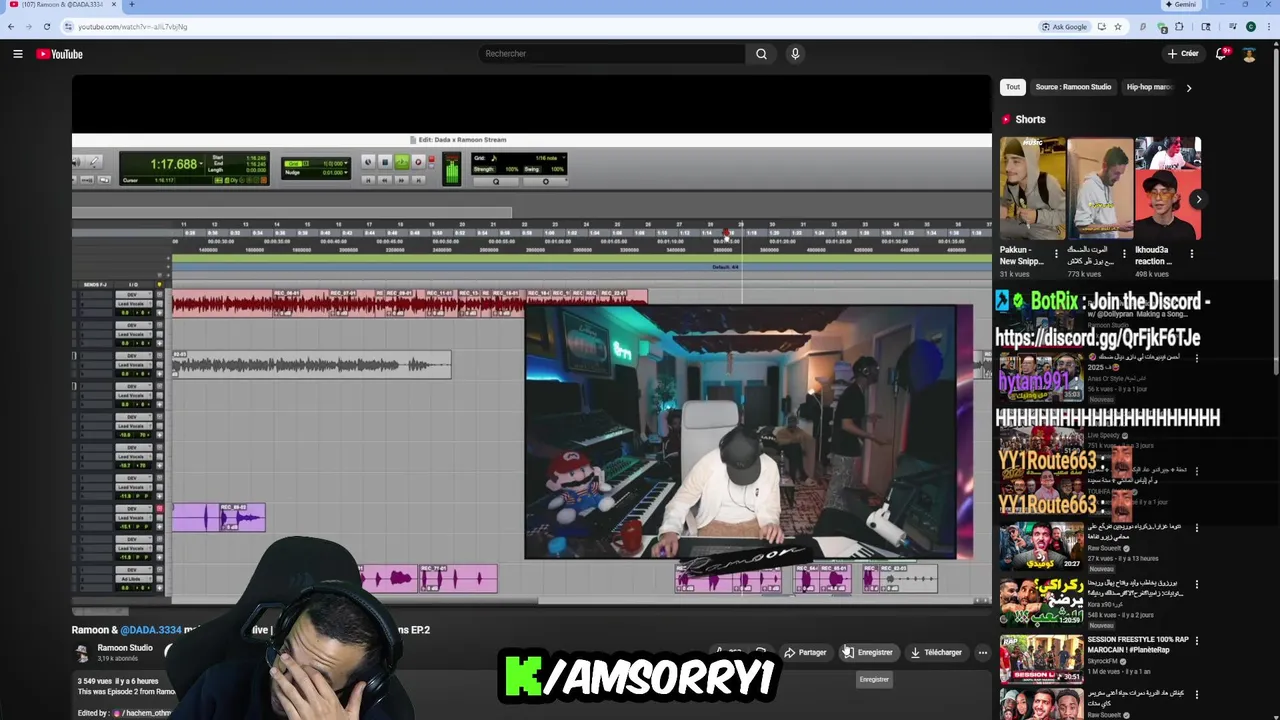Open Chrome three-dot menu
The height and width of the screenshot is (720, 1280).
point(1269,27)
